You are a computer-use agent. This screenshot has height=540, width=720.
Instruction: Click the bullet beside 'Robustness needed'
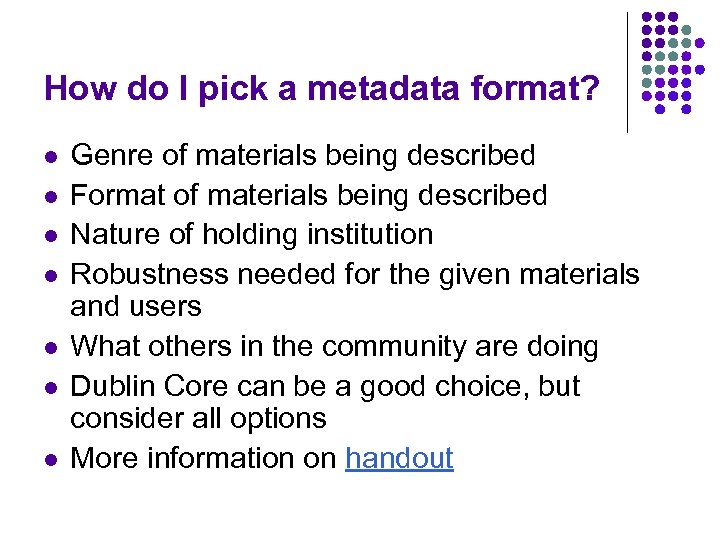[x=49, y=276]
